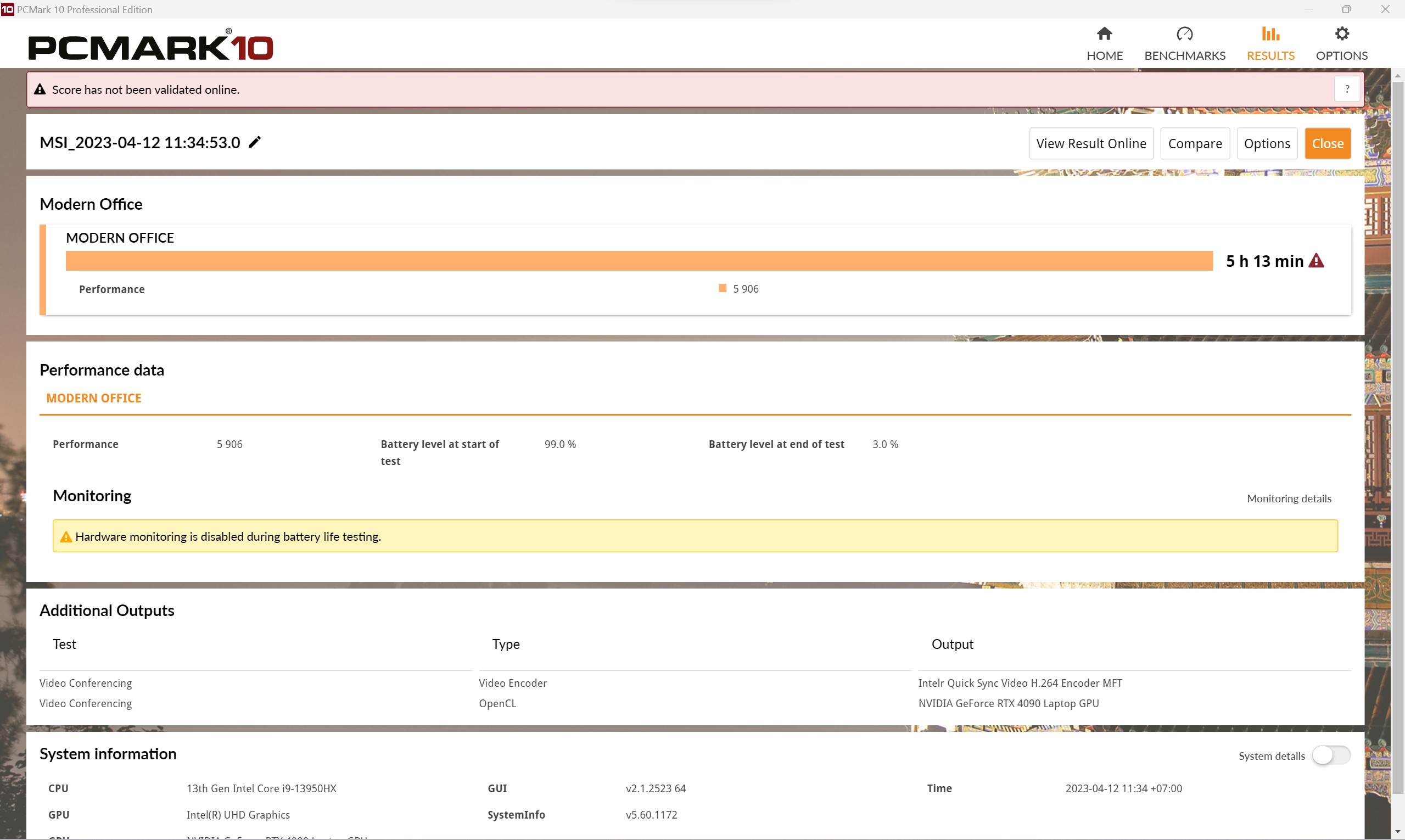Click the 5 906 score next to the legend

tap(746, 289)
